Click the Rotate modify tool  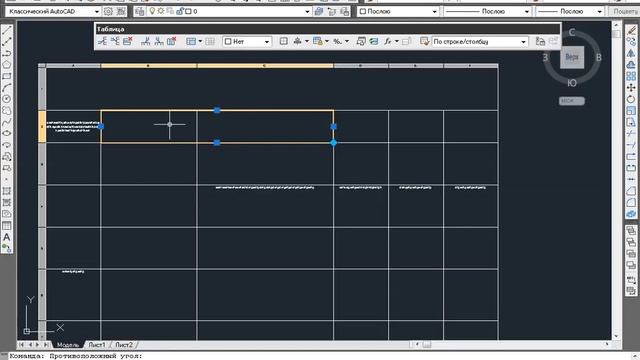tap(631, 99)
